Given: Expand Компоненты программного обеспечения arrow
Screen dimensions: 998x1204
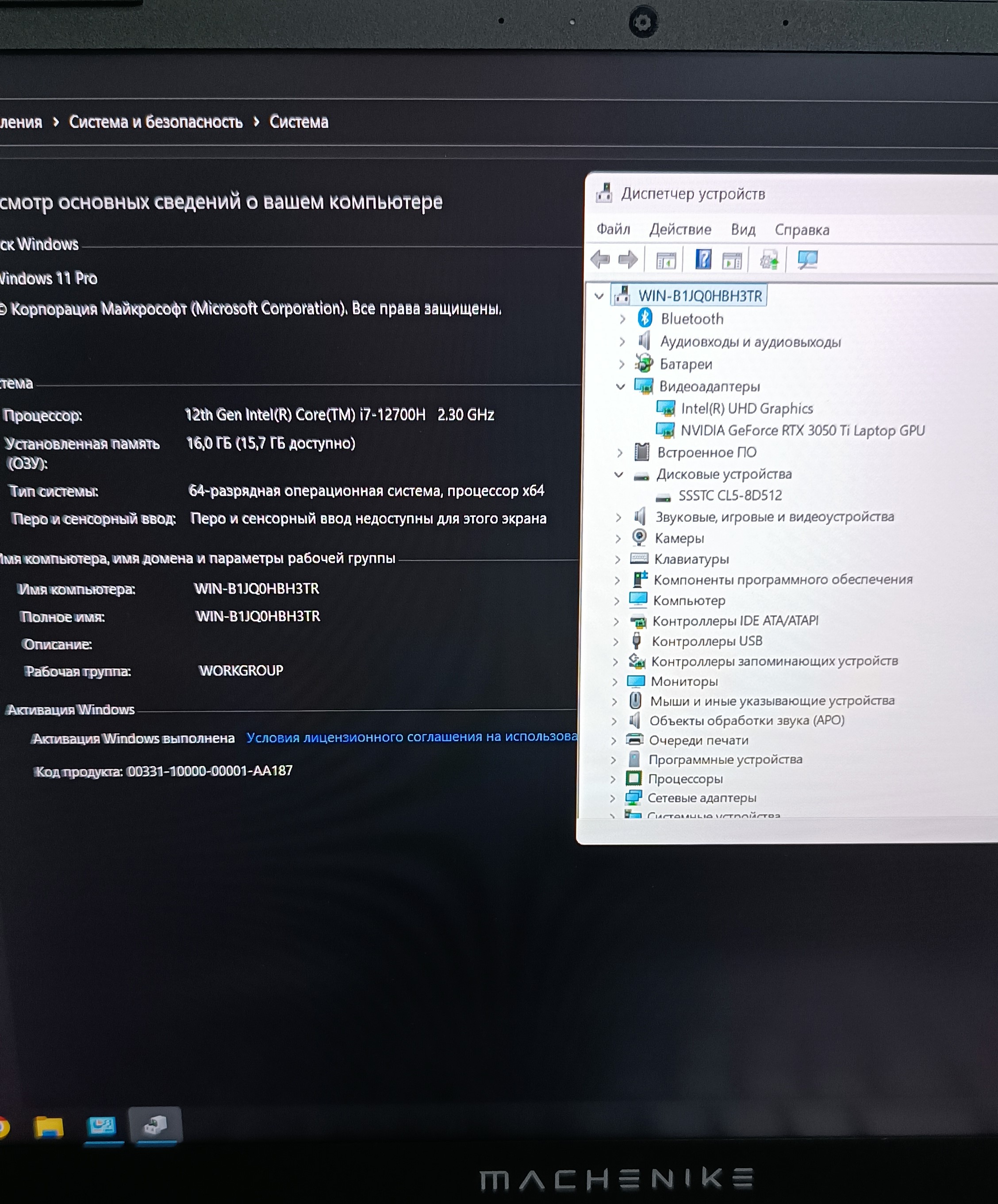Looking at the screenshot, I should click(x=617, y=580).
